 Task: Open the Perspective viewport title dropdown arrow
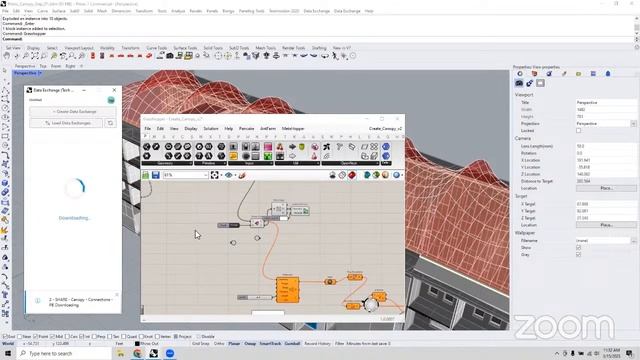click(x=40, y=73)
